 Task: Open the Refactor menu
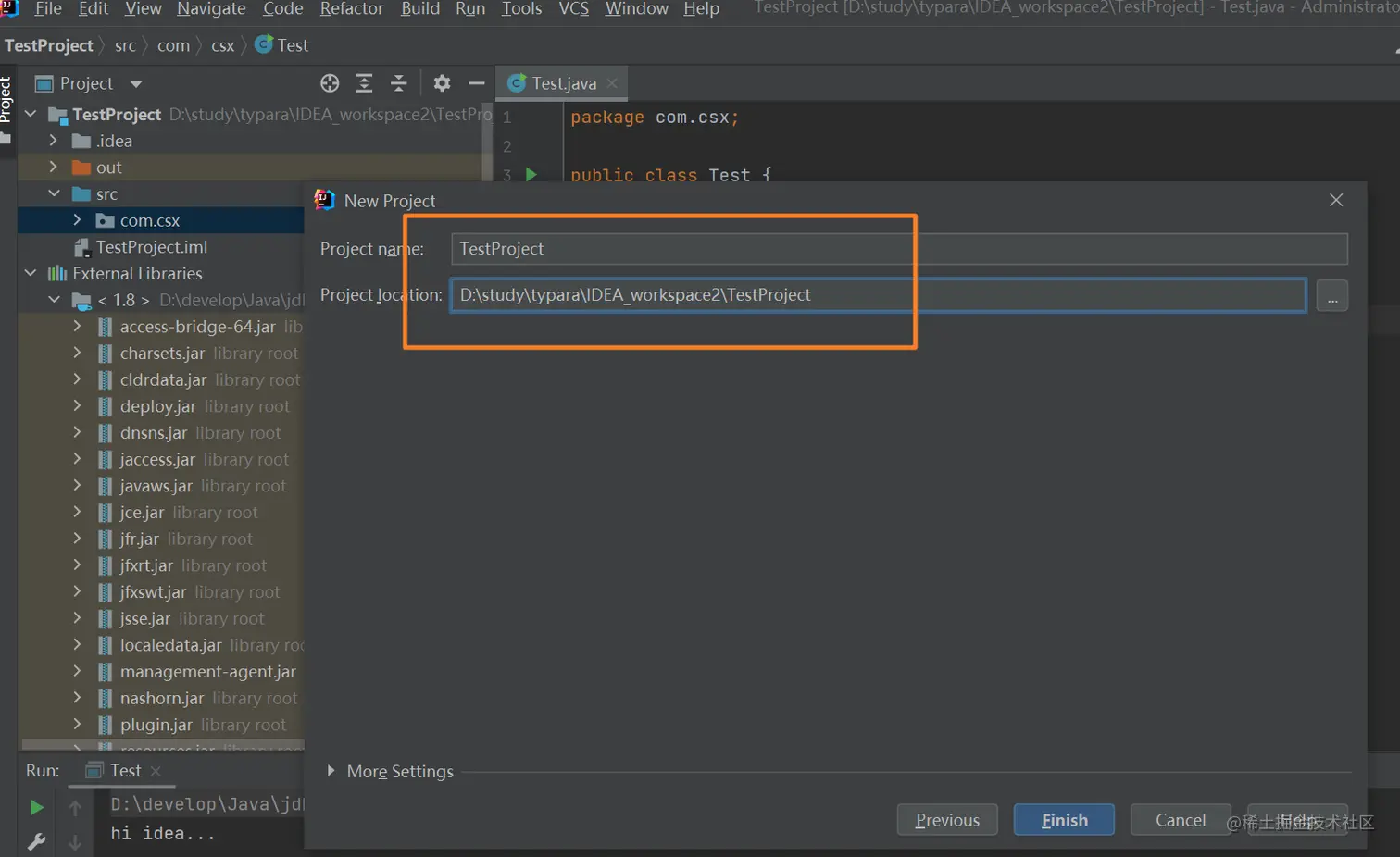click(352, 9)
